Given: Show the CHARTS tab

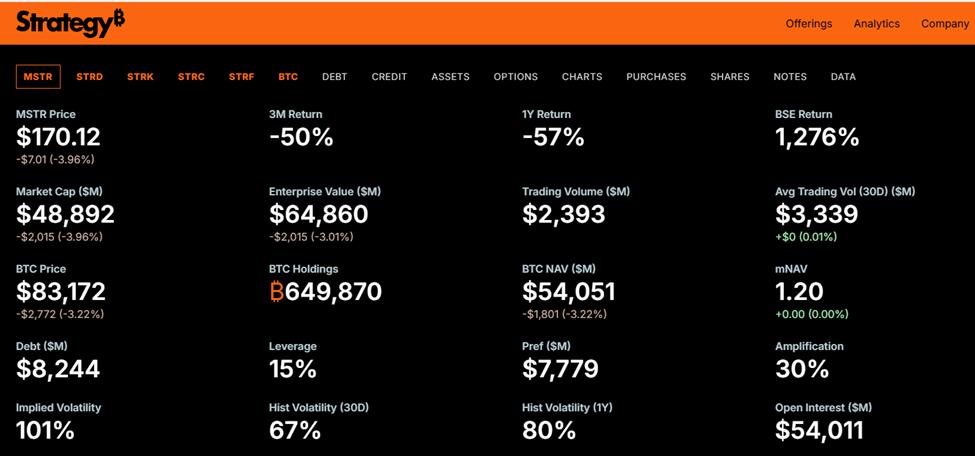Looking at the screenshot, I should click(x=582, y=77).
